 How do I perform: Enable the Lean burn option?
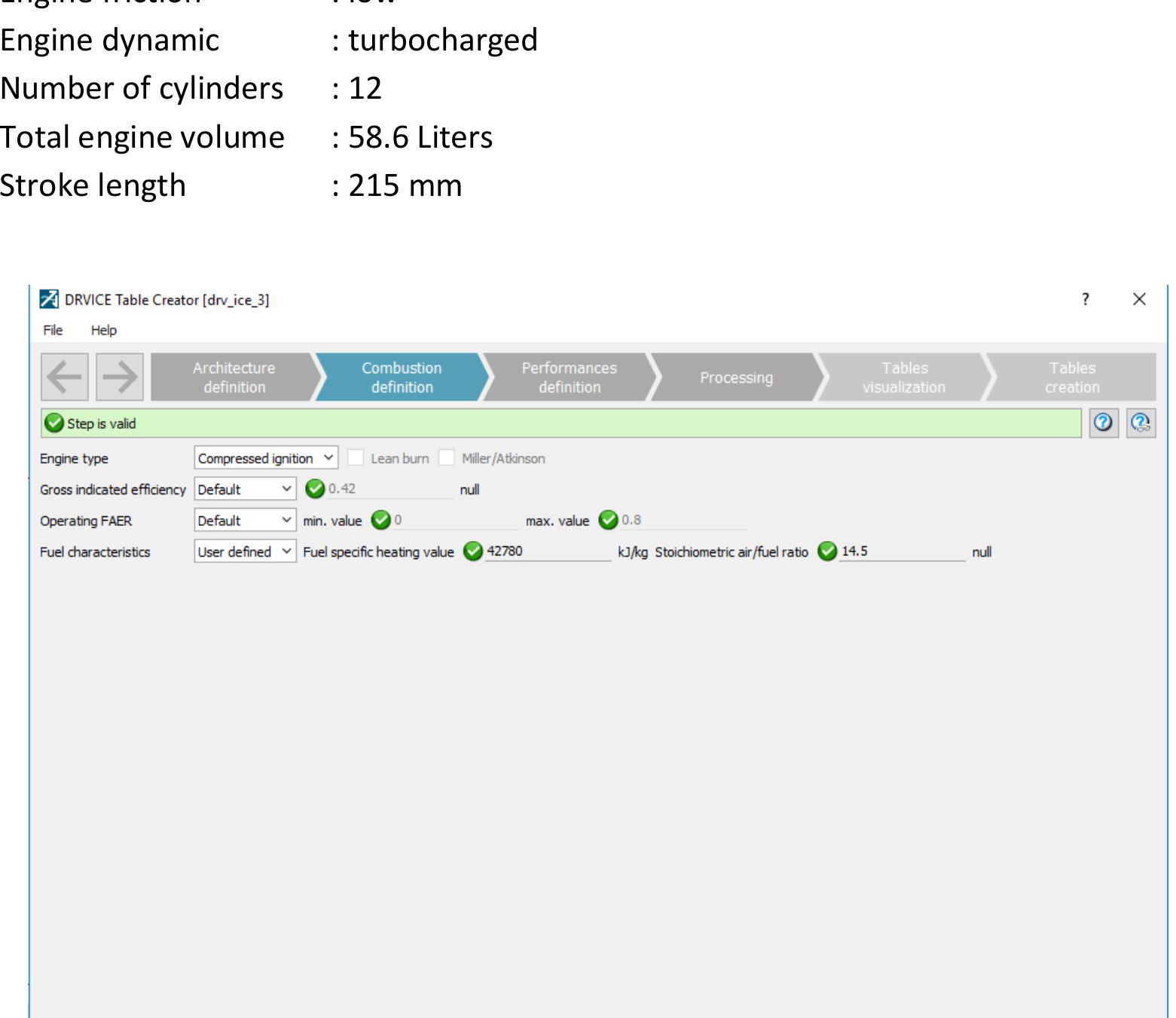356,457
